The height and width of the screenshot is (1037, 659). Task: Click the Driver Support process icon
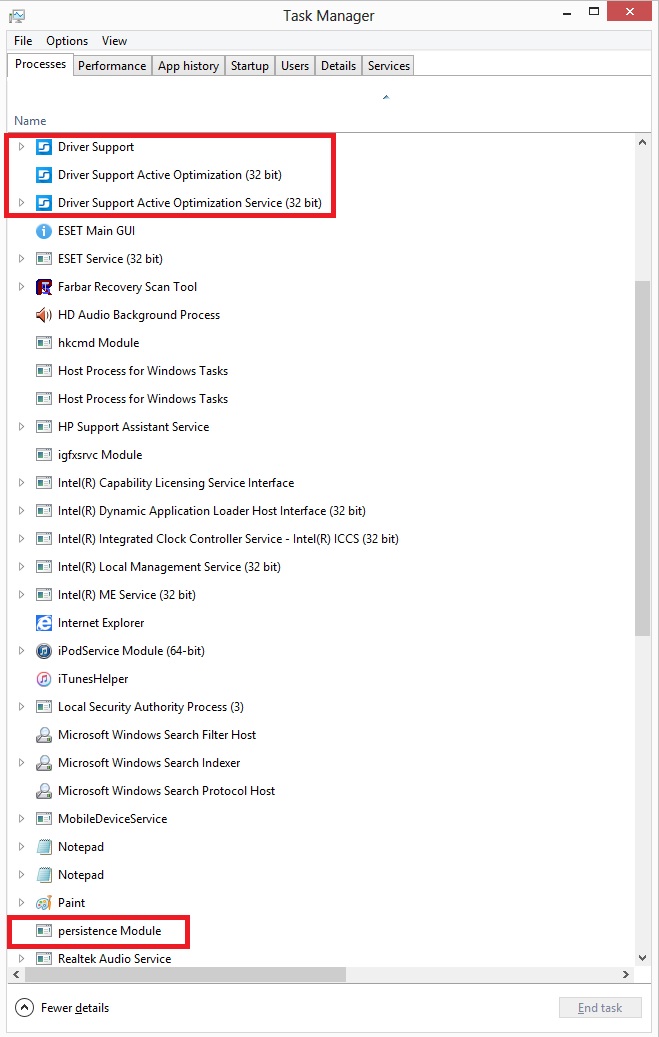[44, 147]
